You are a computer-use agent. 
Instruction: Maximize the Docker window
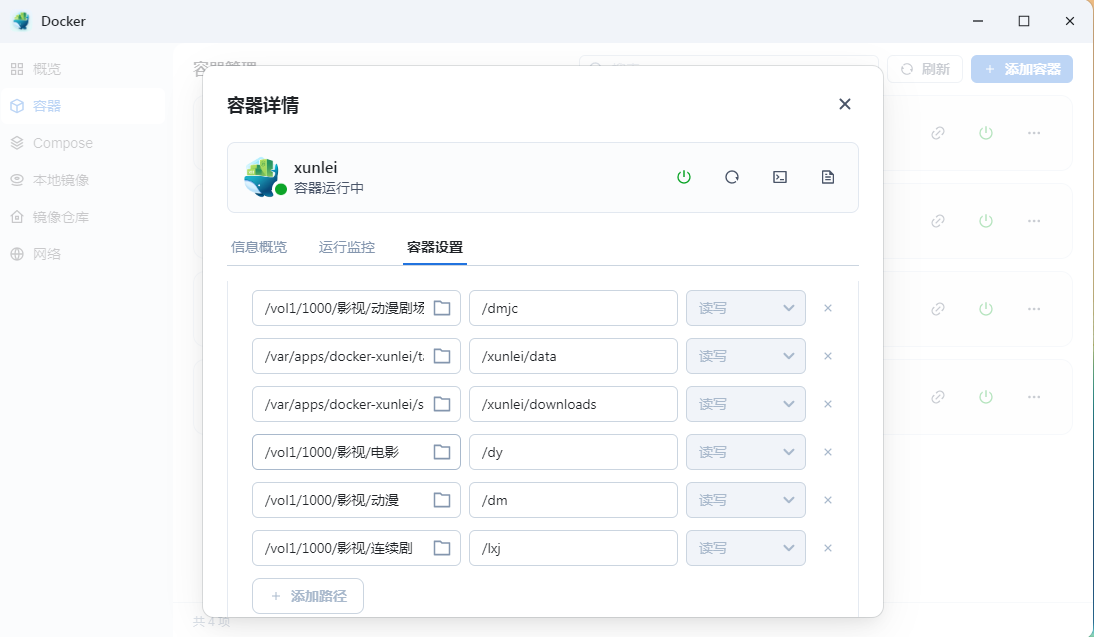tap(1024, 21)
